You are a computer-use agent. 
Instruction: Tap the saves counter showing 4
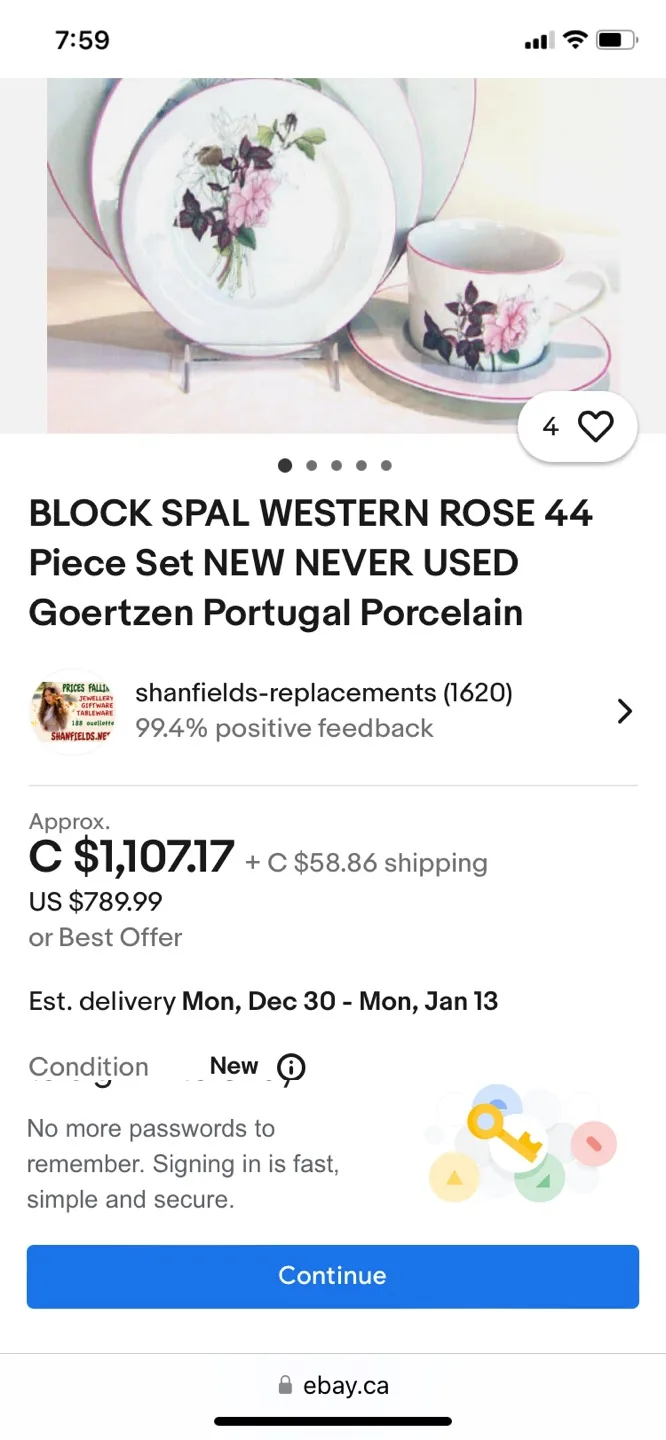point(550,425)
